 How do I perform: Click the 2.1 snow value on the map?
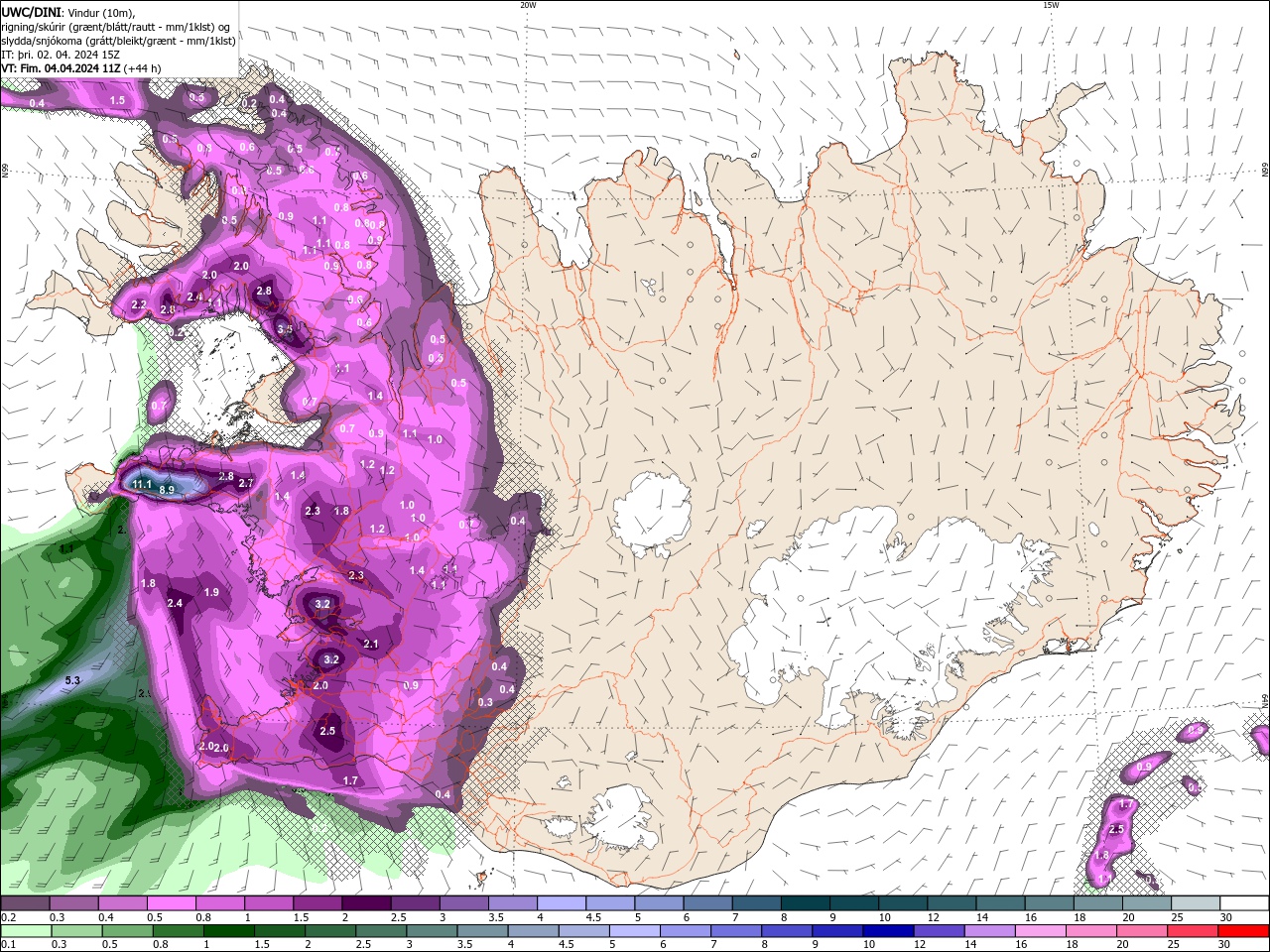(371, 644)
